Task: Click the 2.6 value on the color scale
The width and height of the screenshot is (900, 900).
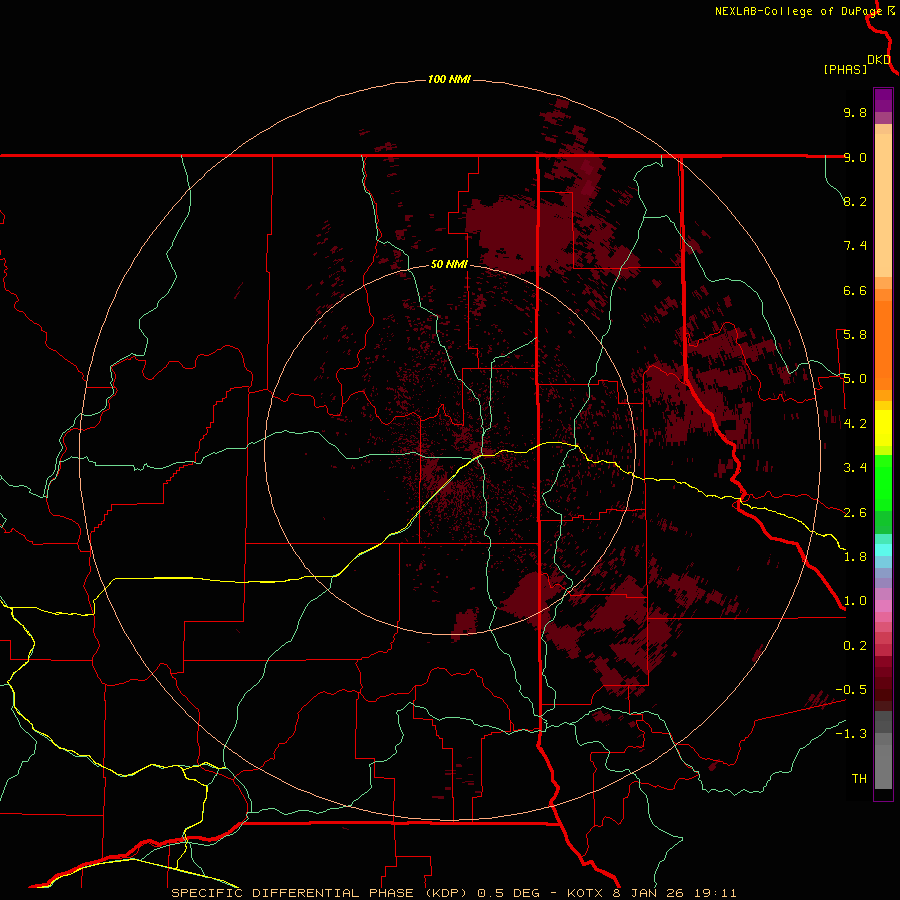Action: [x=855, y=513]
